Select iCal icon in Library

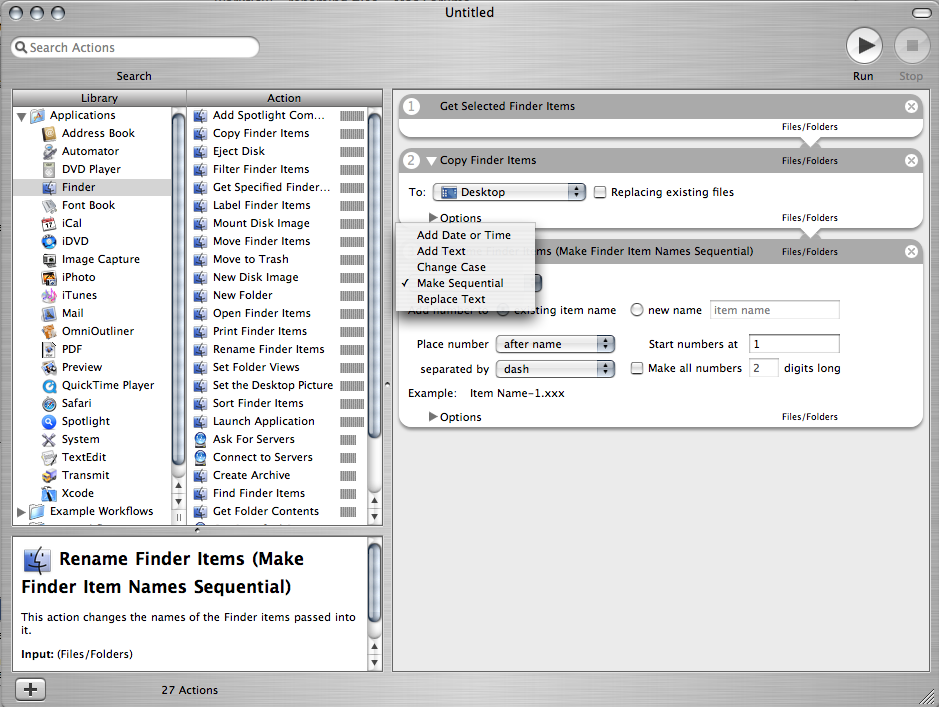[49, 223]
